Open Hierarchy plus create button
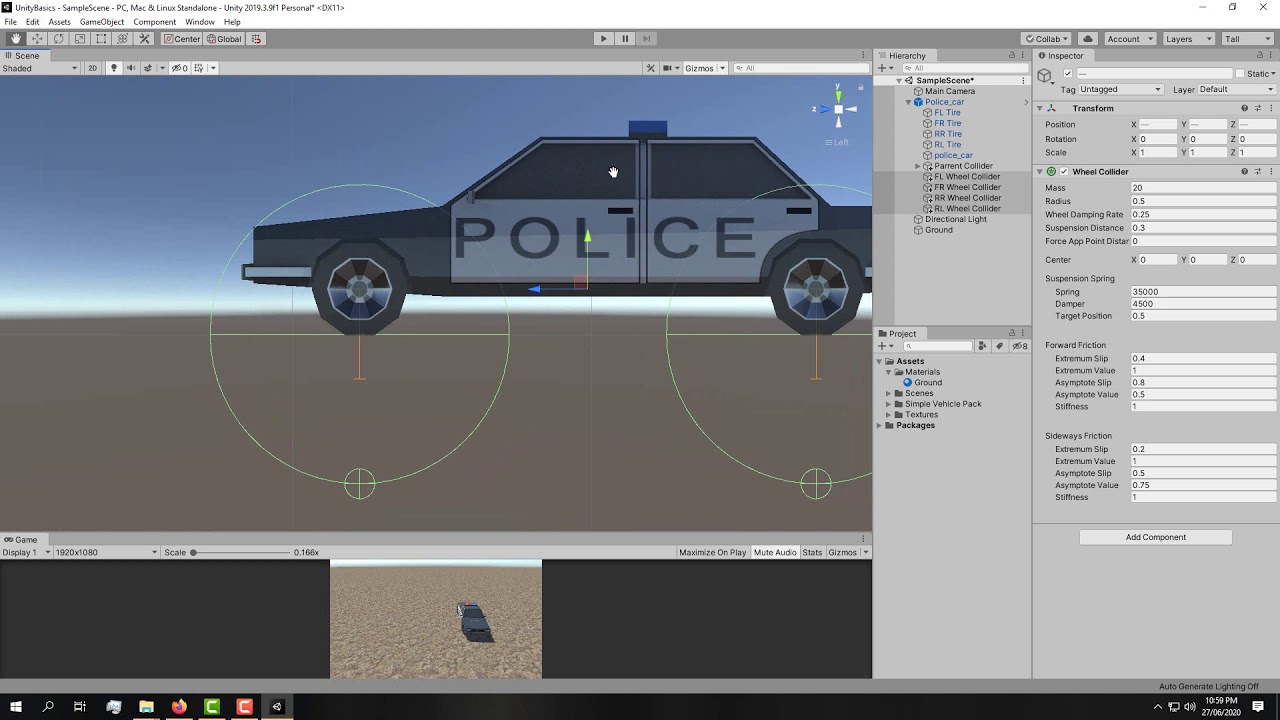1280x720 pixels. pos(884,68)
